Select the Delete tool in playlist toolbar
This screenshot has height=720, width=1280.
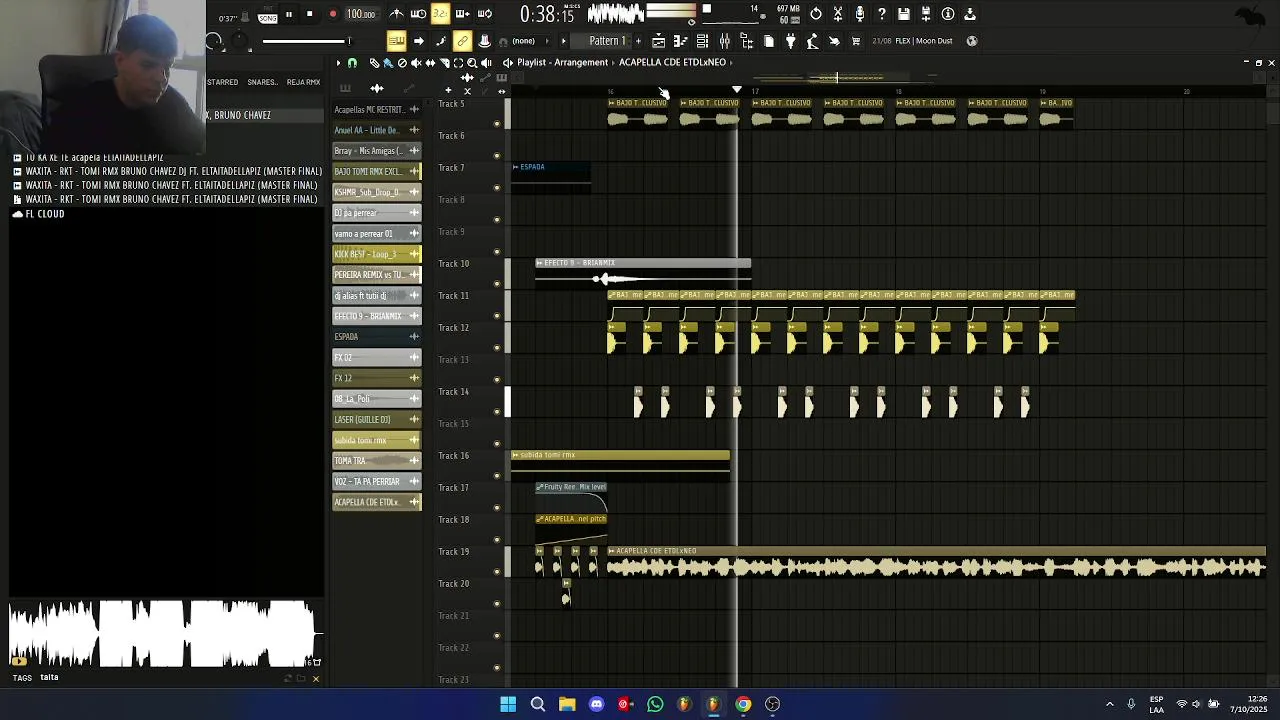point(402,63)
